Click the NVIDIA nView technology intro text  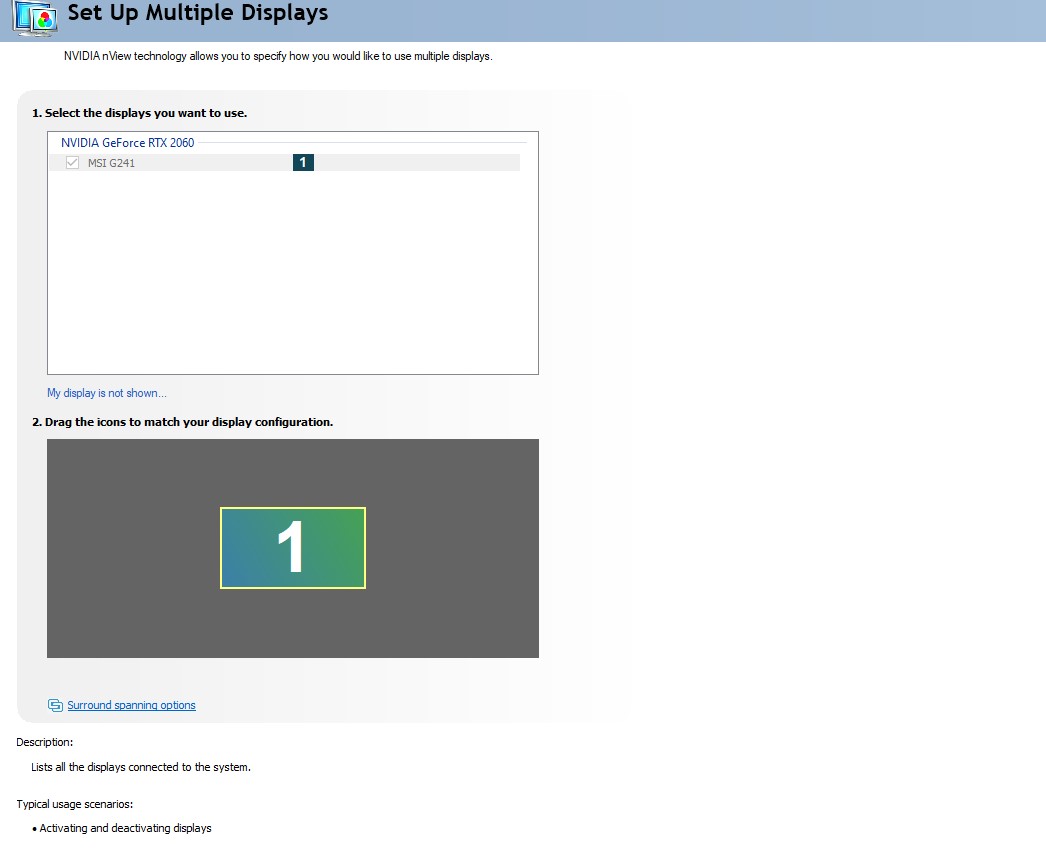(278, 56)
